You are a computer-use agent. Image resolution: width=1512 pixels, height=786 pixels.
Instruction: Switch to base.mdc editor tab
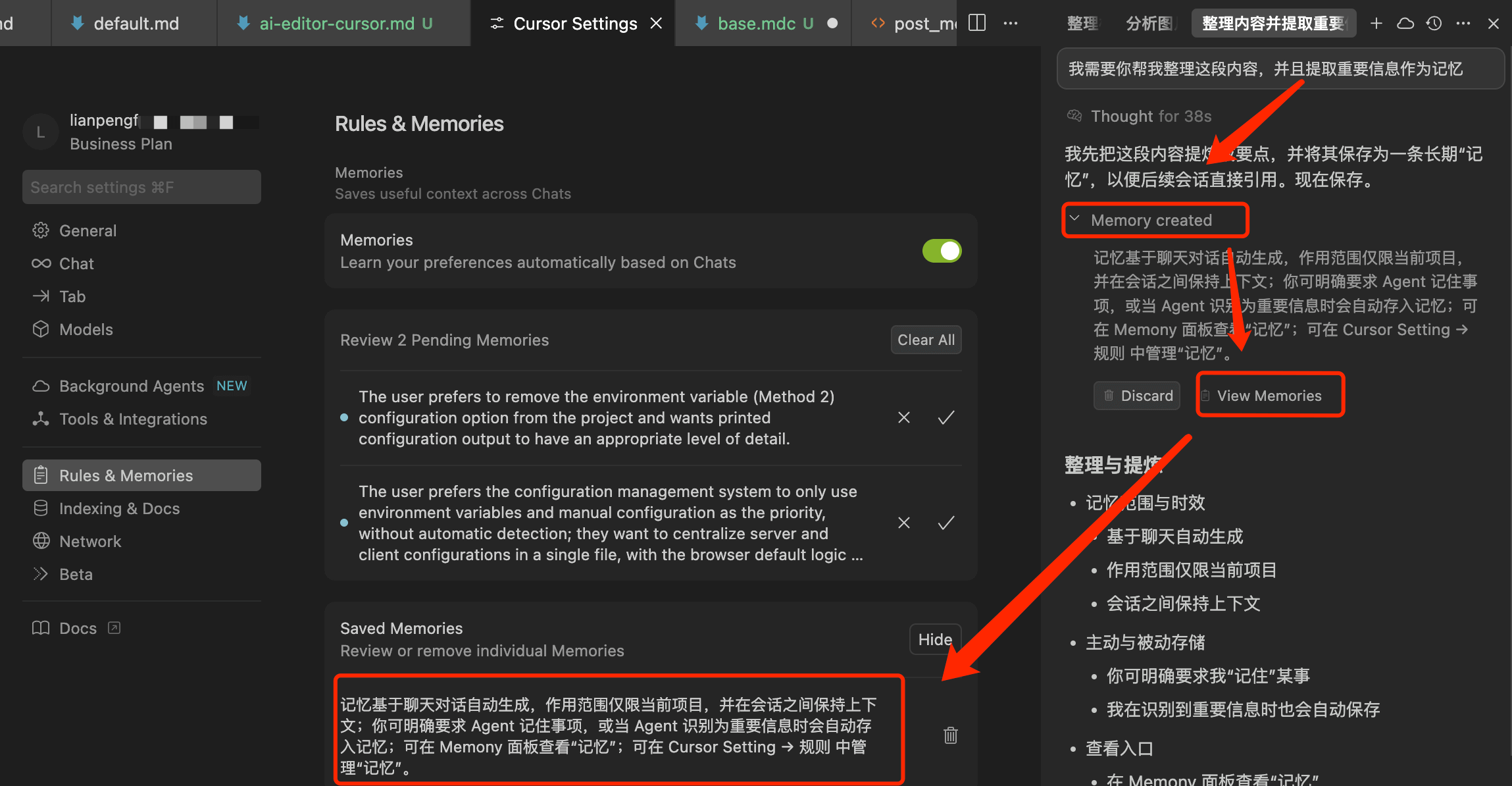pyautogui.click(x=763, y=23)
